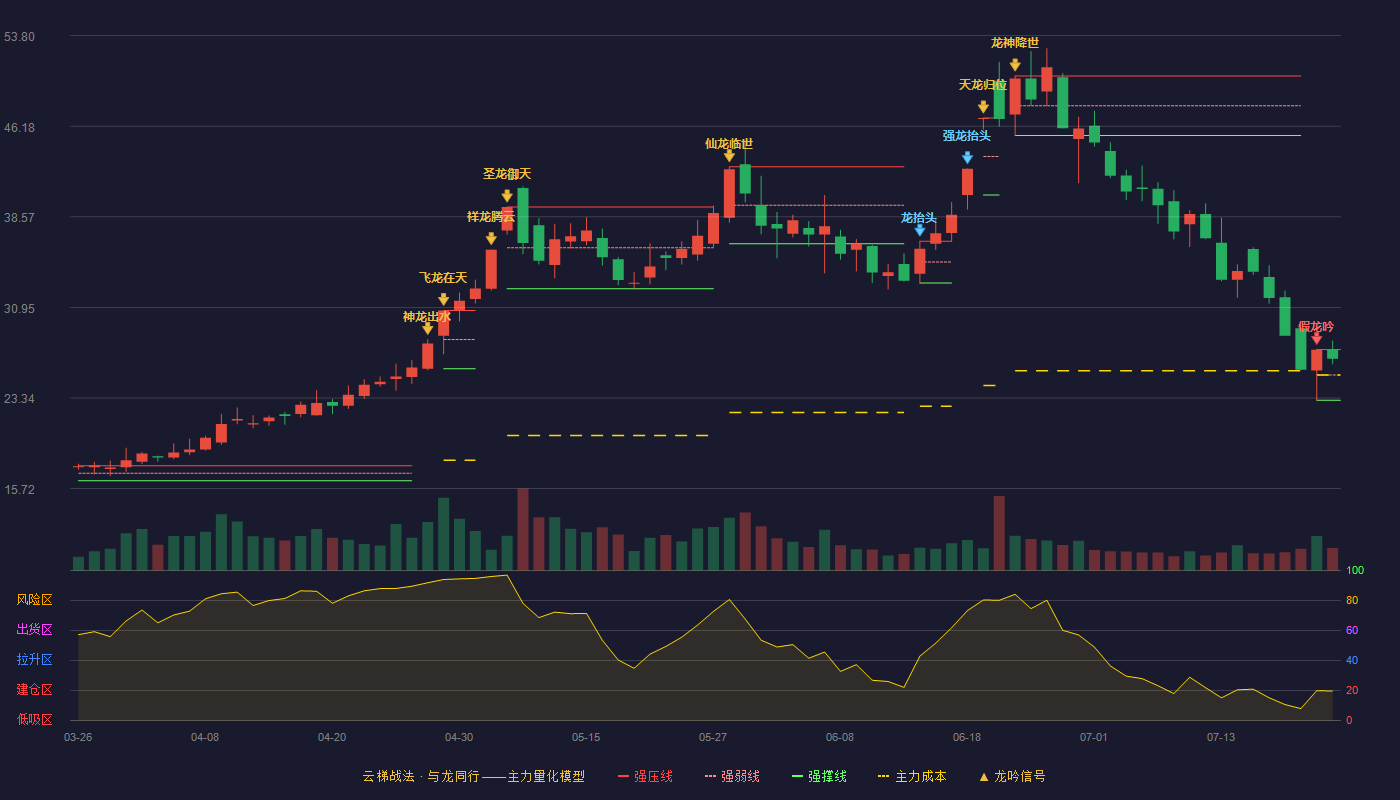
Task: Click the 04-08 date label
Action: (205, 737)
